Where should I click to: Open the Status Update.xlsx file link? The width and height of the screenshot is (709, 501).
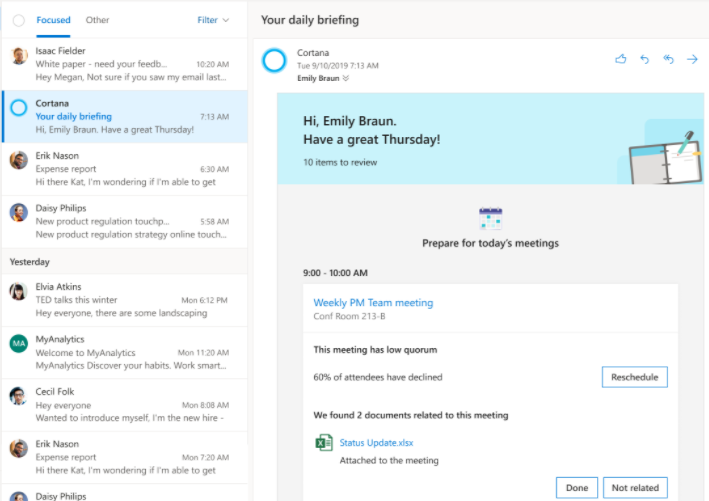tap(377, 443)
